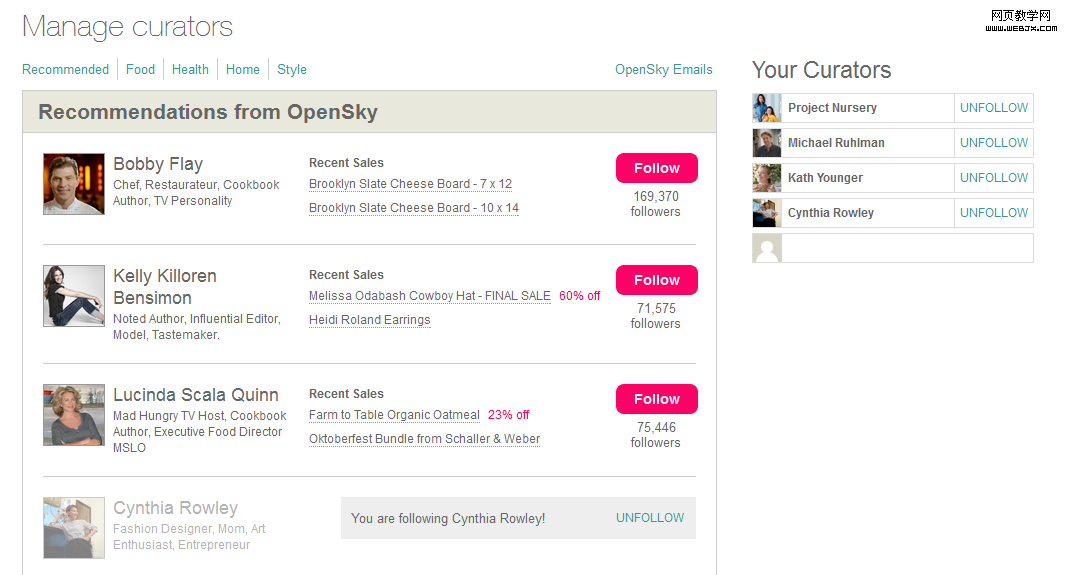This screenshot has width=1068, height=575.
Task: Open Project Nursery avatar in Your Curators
Action: click(767, 108)
